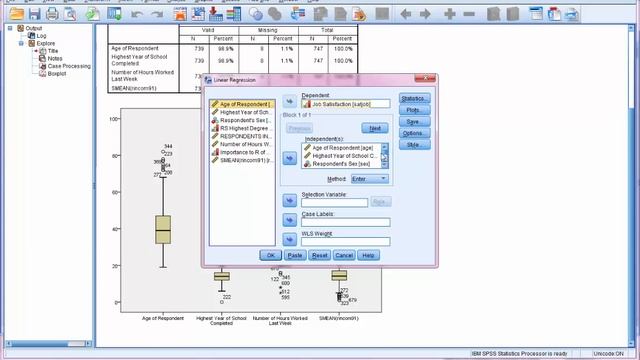Click the Print toolbar icon
This screenshot has height=360, width=640.
coord(52,14)
